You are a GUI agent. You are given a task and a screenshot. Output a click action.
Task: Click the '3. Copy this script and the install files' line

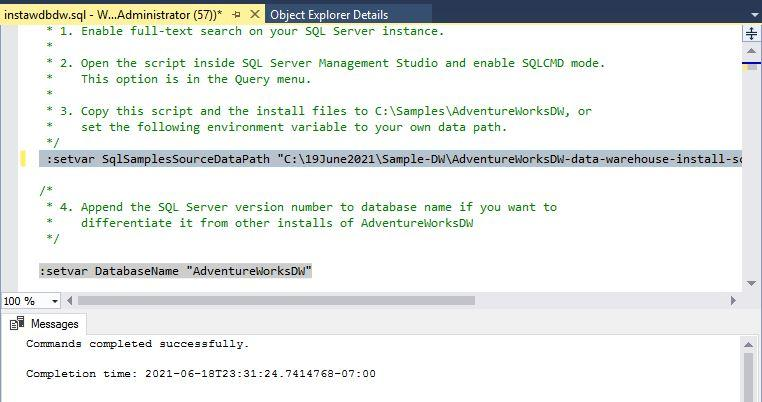tap(319, 111)
